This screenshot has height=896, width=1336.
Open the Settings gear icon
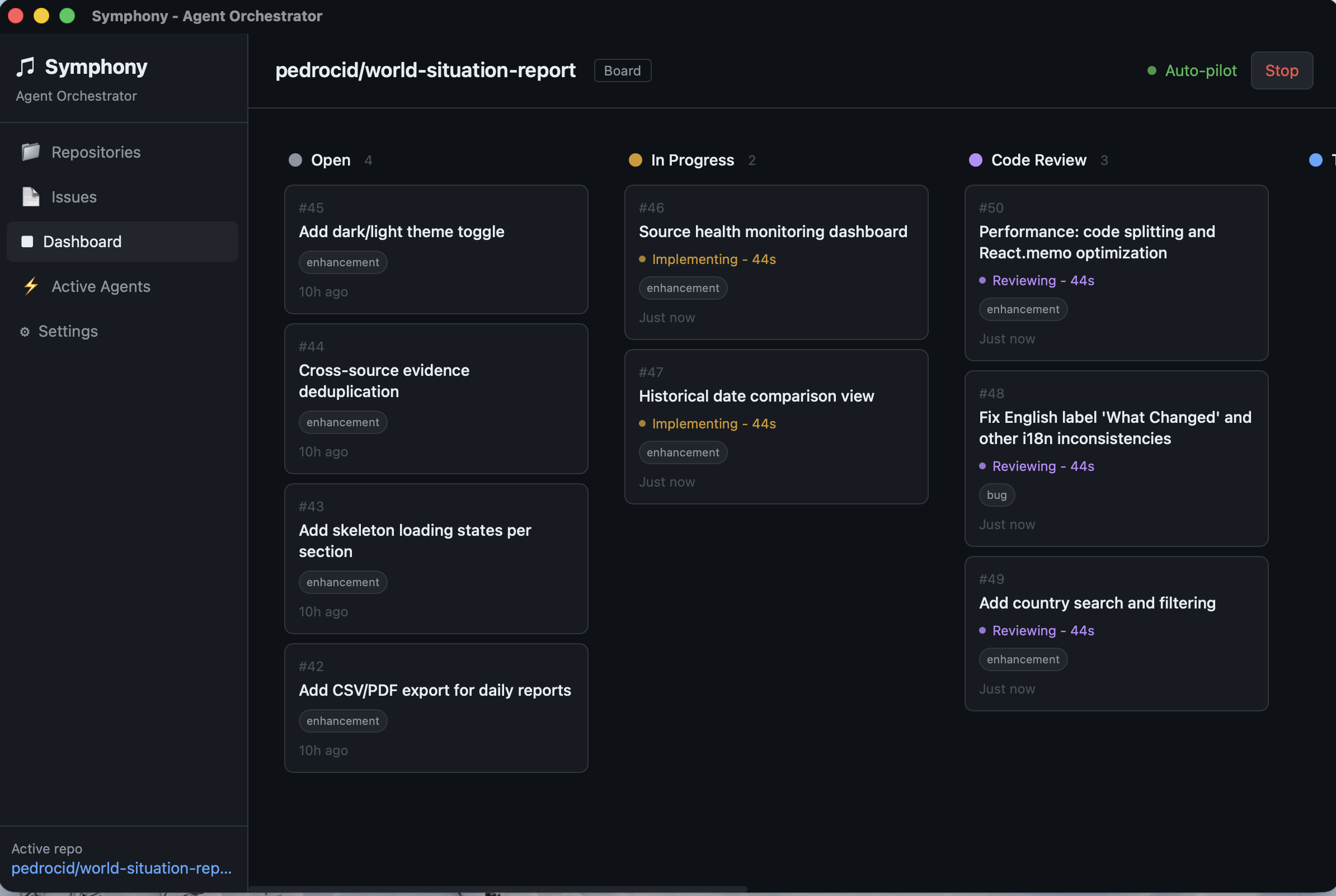pos(25,332)
